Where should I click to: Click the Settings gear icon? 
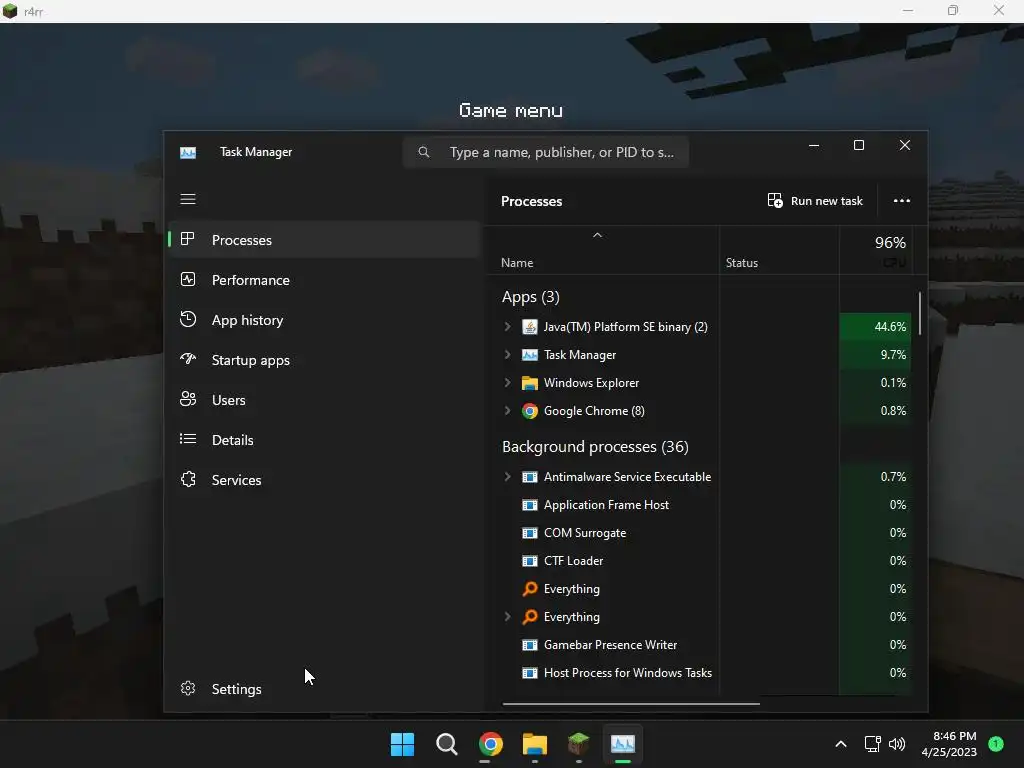(187, 688)
